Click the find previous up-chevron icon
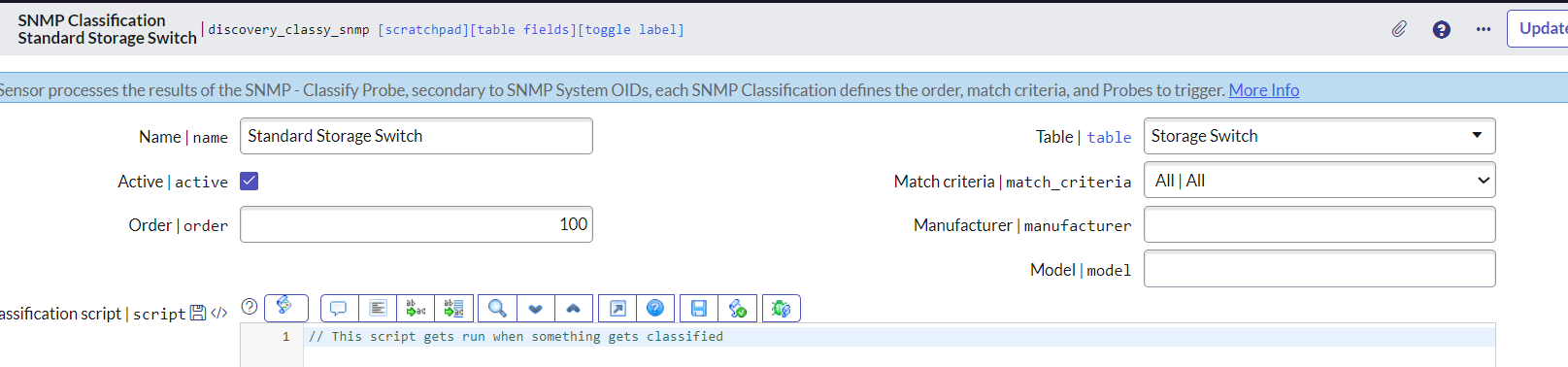The height and width of the screenshot is (367, 1568). [573, 309]
